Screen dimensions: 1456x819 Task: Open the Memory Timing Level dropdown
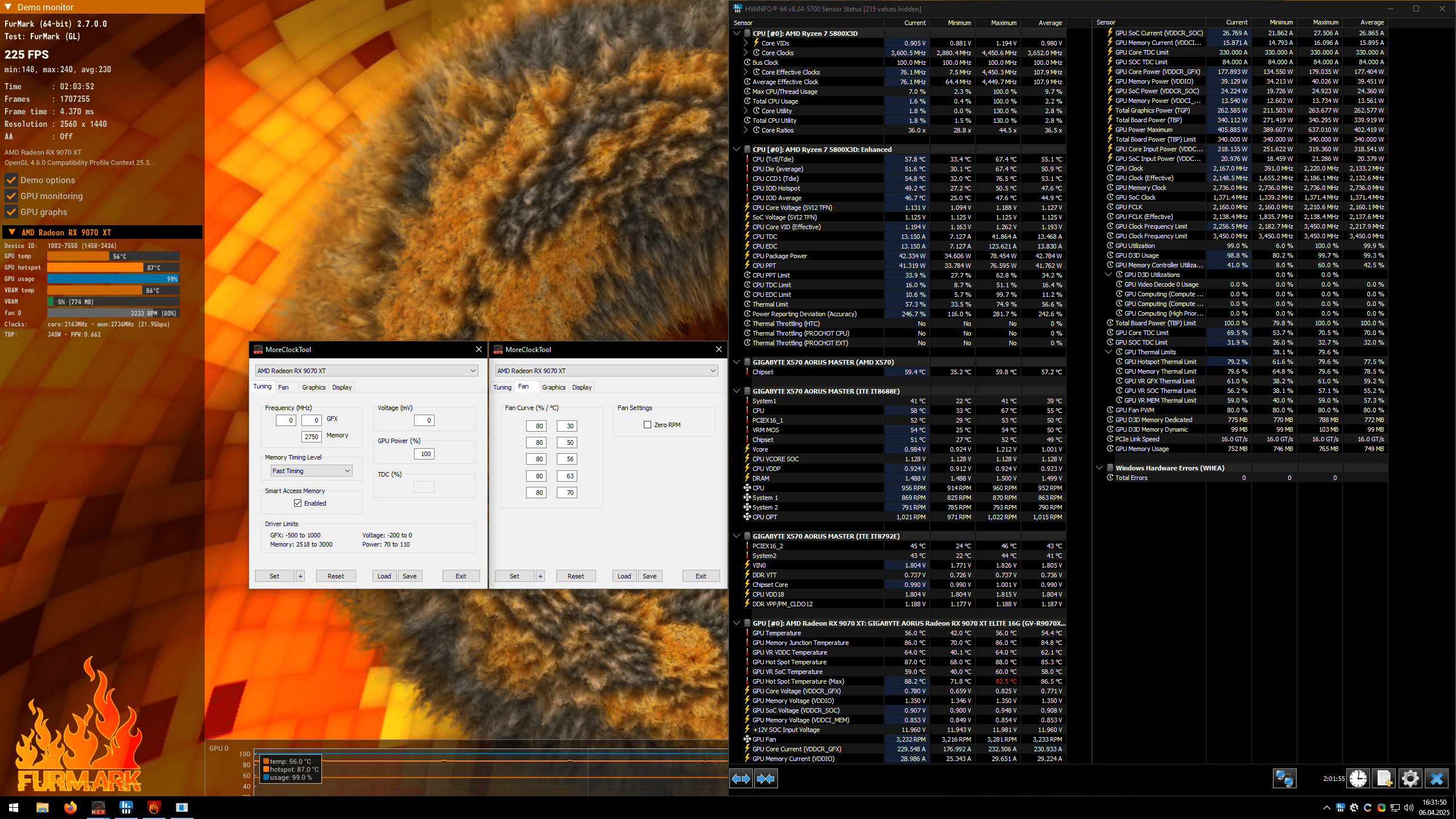pos(311,471)
